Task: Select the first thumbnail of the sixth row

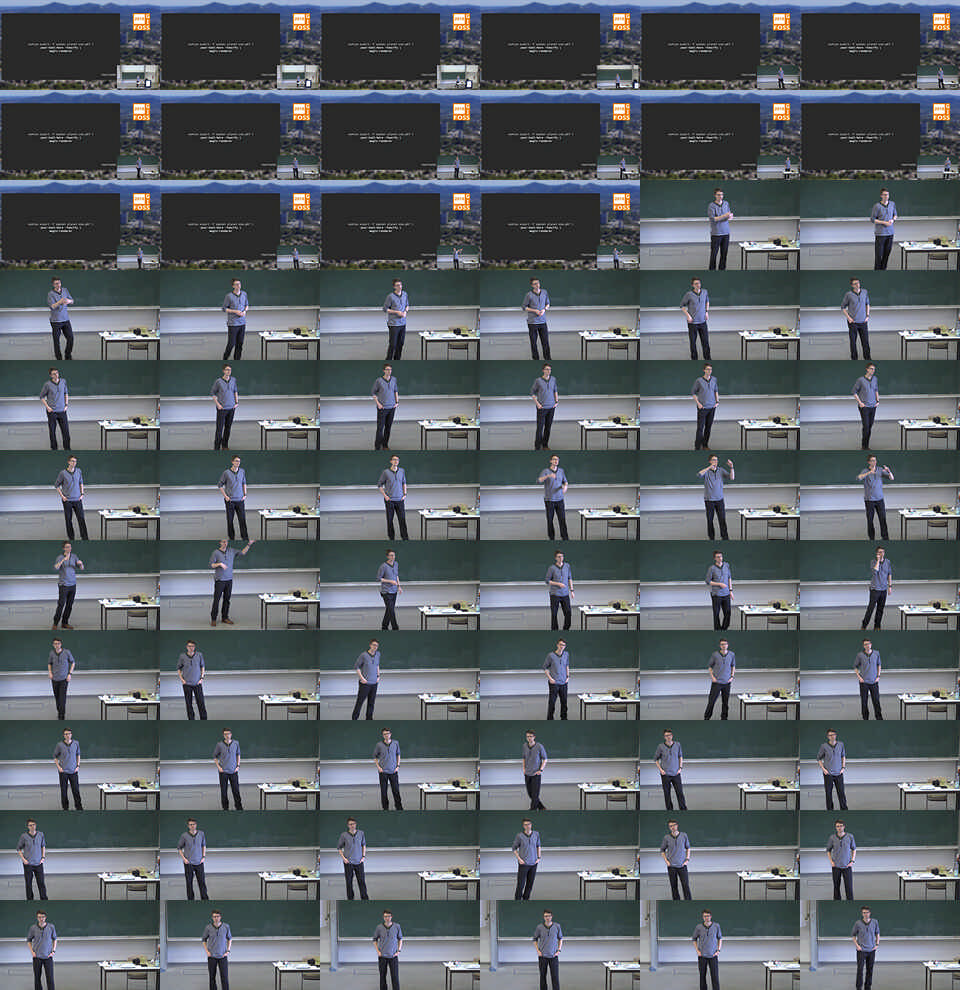Action: click(x=80, y=495)
